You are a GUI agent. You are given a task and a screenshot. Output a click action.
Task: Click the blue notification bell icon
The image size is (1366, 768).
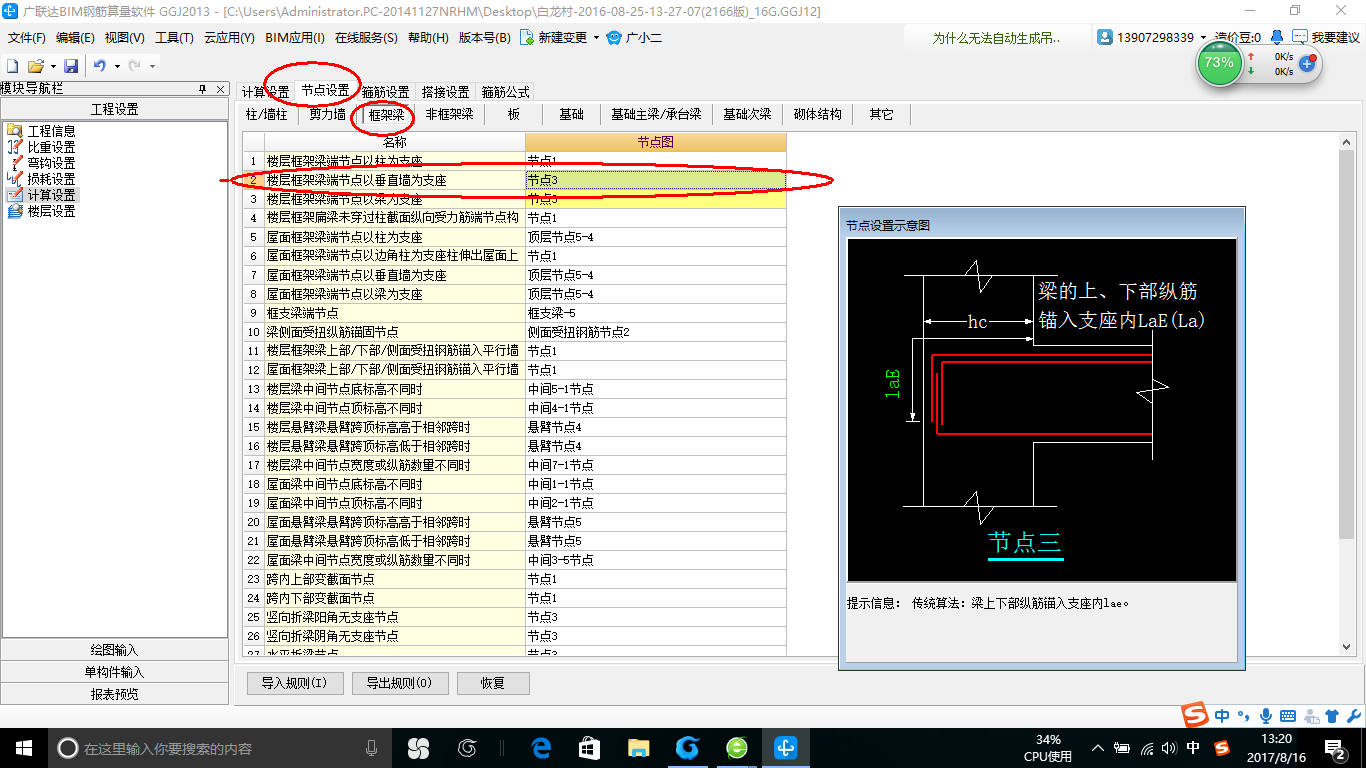pyautogui.click(x=1277, y=37)
